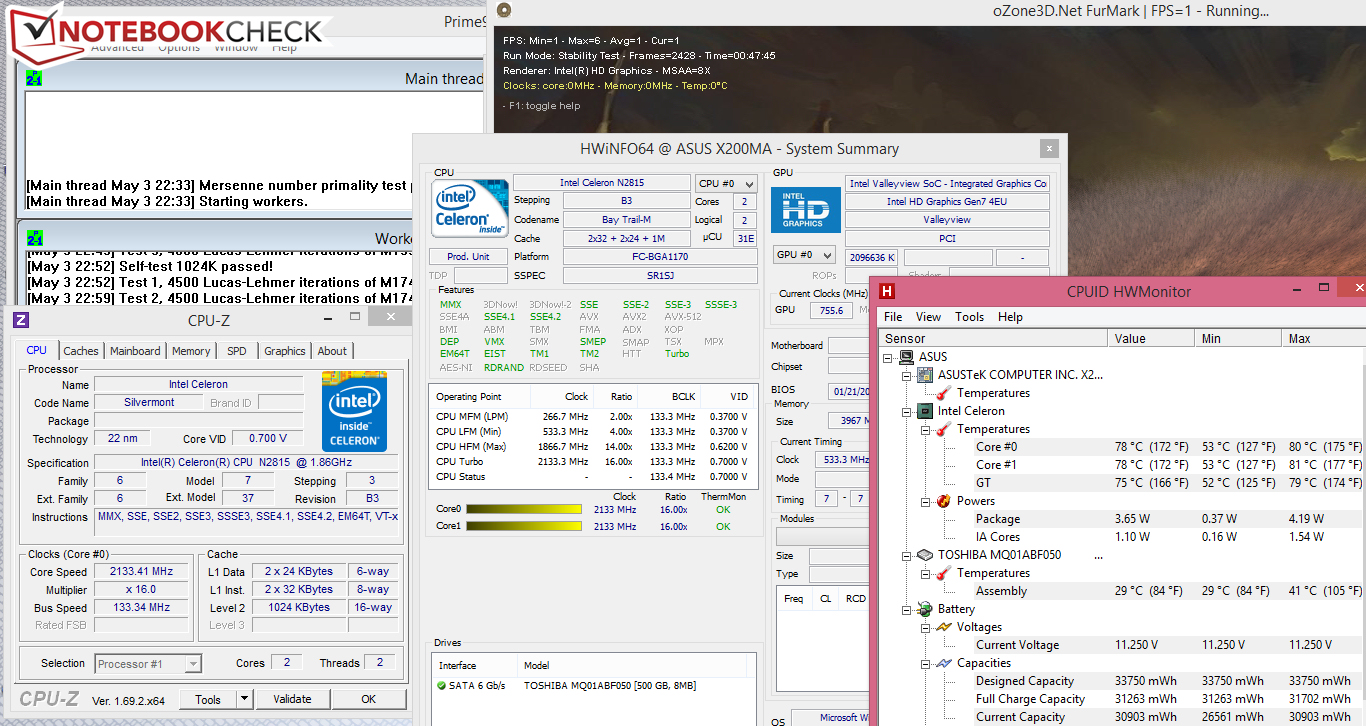
Task: Select the Package power row in HWMonitor
Action: [1169, 519]
